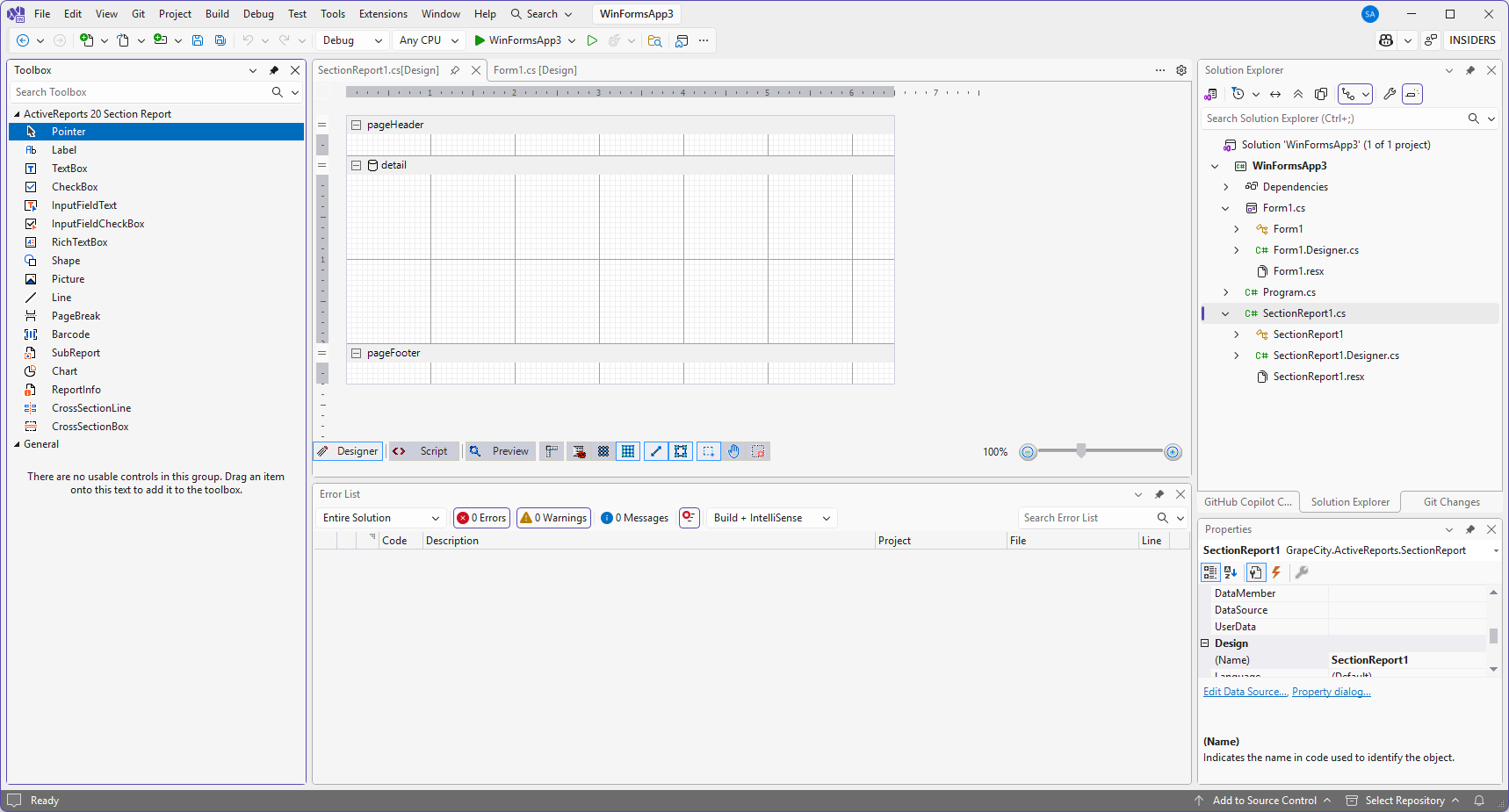This screenshot has width=1509, height=812.
Task: Click Collapse All in Solution Explorer toolbar
Action: pos(1298,94)
